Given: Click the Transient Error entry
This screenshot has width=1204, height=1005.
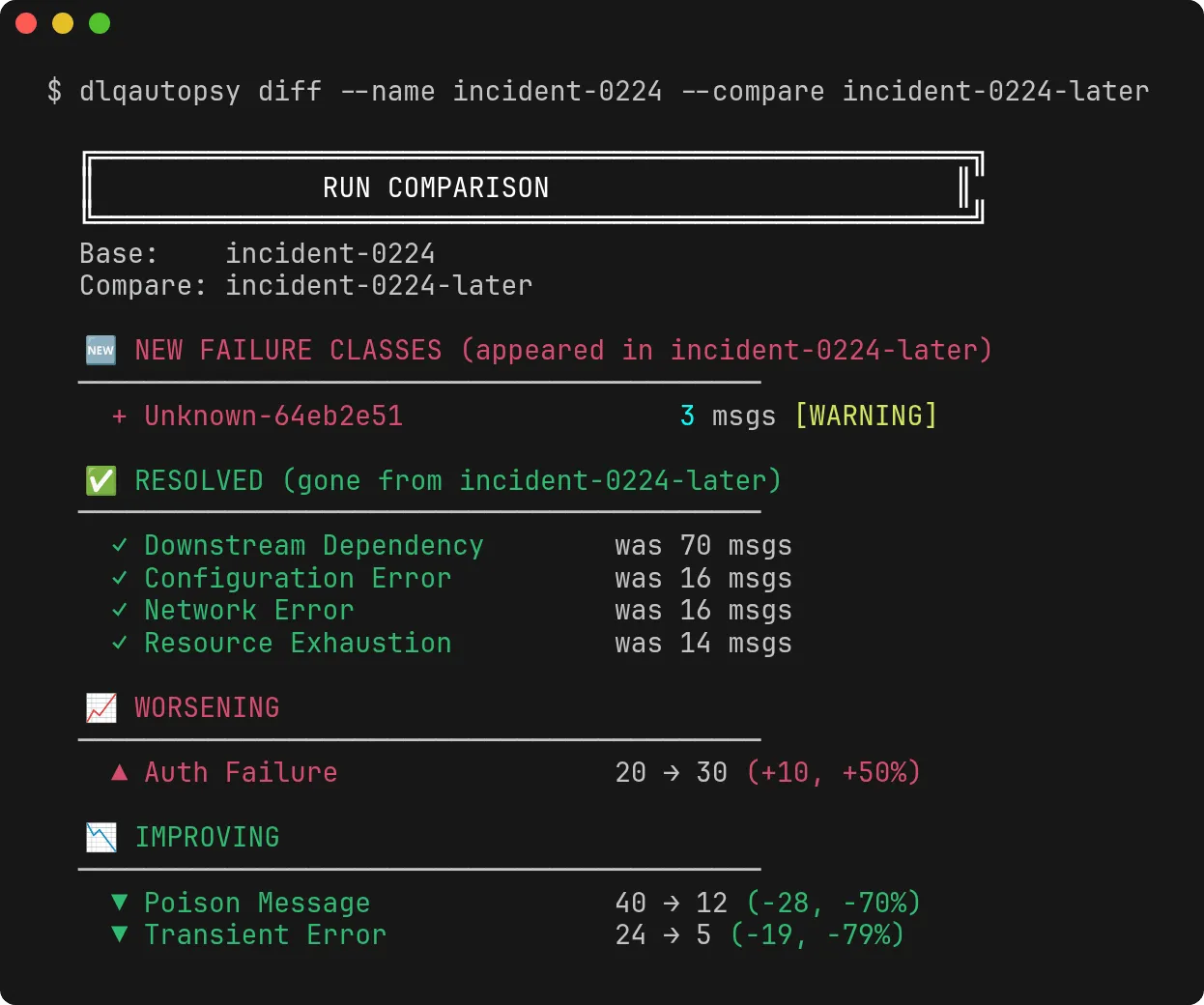Looking at the screenshot, I should click(x=266, y=934).
